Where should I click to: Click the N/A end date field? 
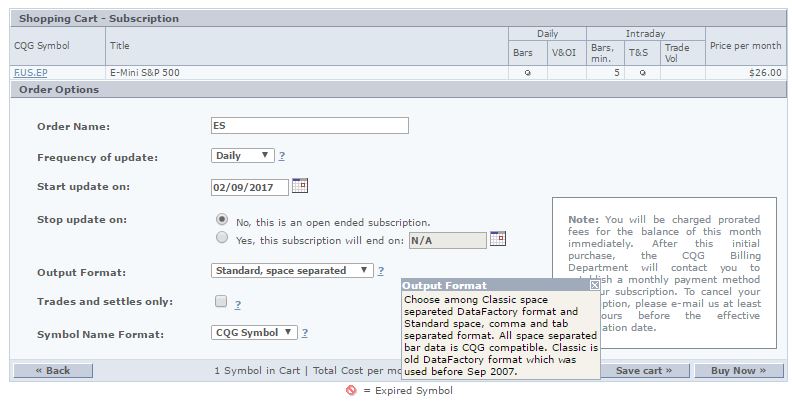coord(448,240)
